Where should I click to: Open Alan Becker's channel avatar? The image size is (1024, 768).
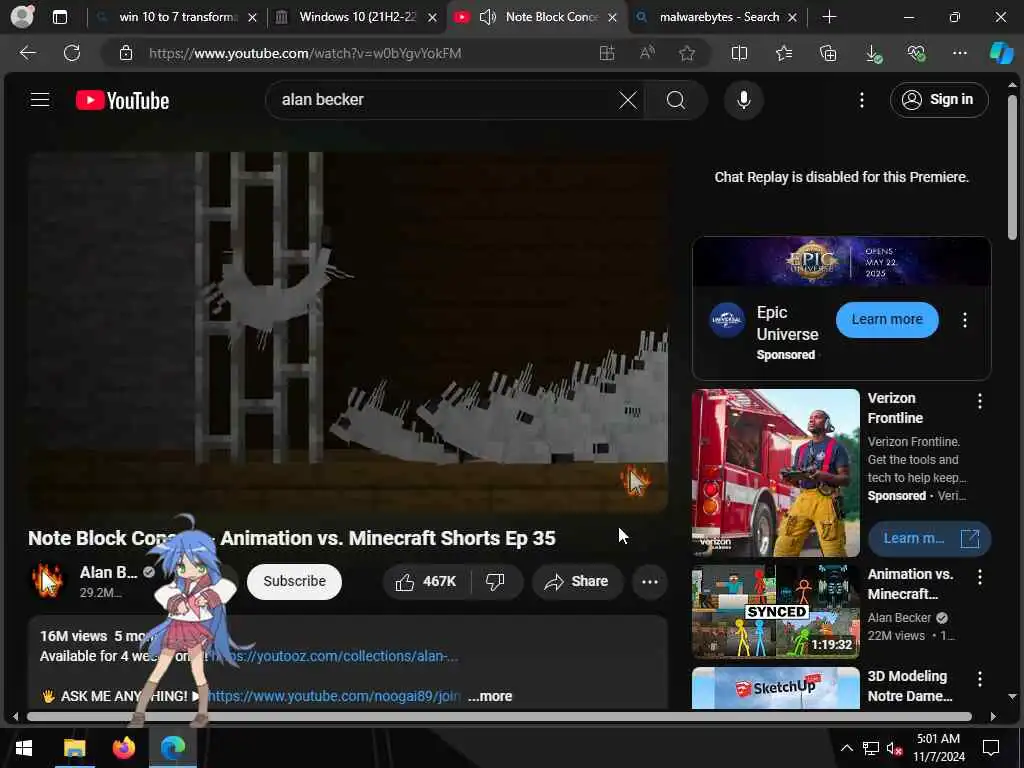[47, 581]
